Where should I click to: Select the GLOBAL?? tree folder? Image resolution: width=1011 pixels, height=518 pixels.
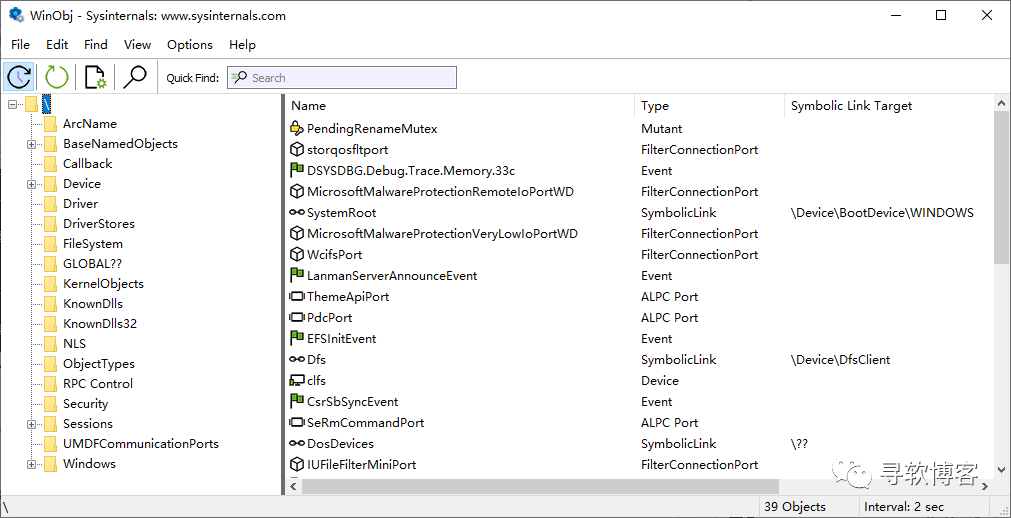coord(92,264)
